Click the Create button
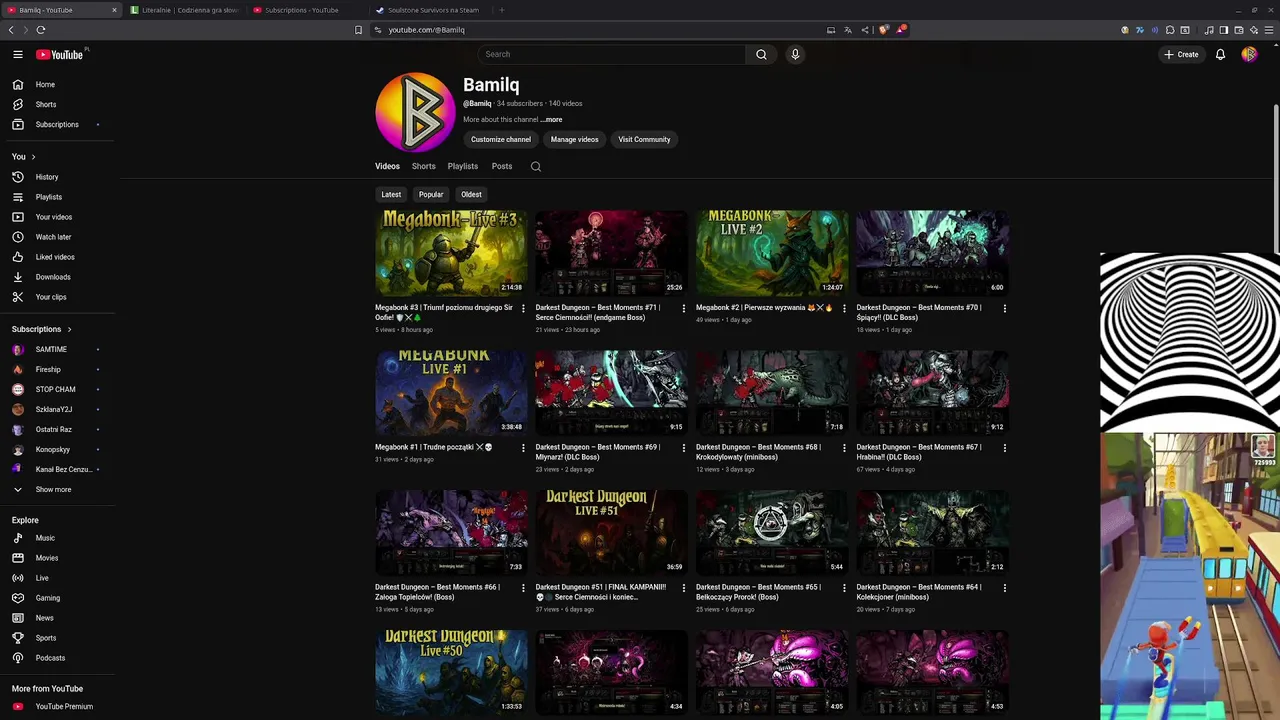 pyautogui.click(x=1181, y=54)
